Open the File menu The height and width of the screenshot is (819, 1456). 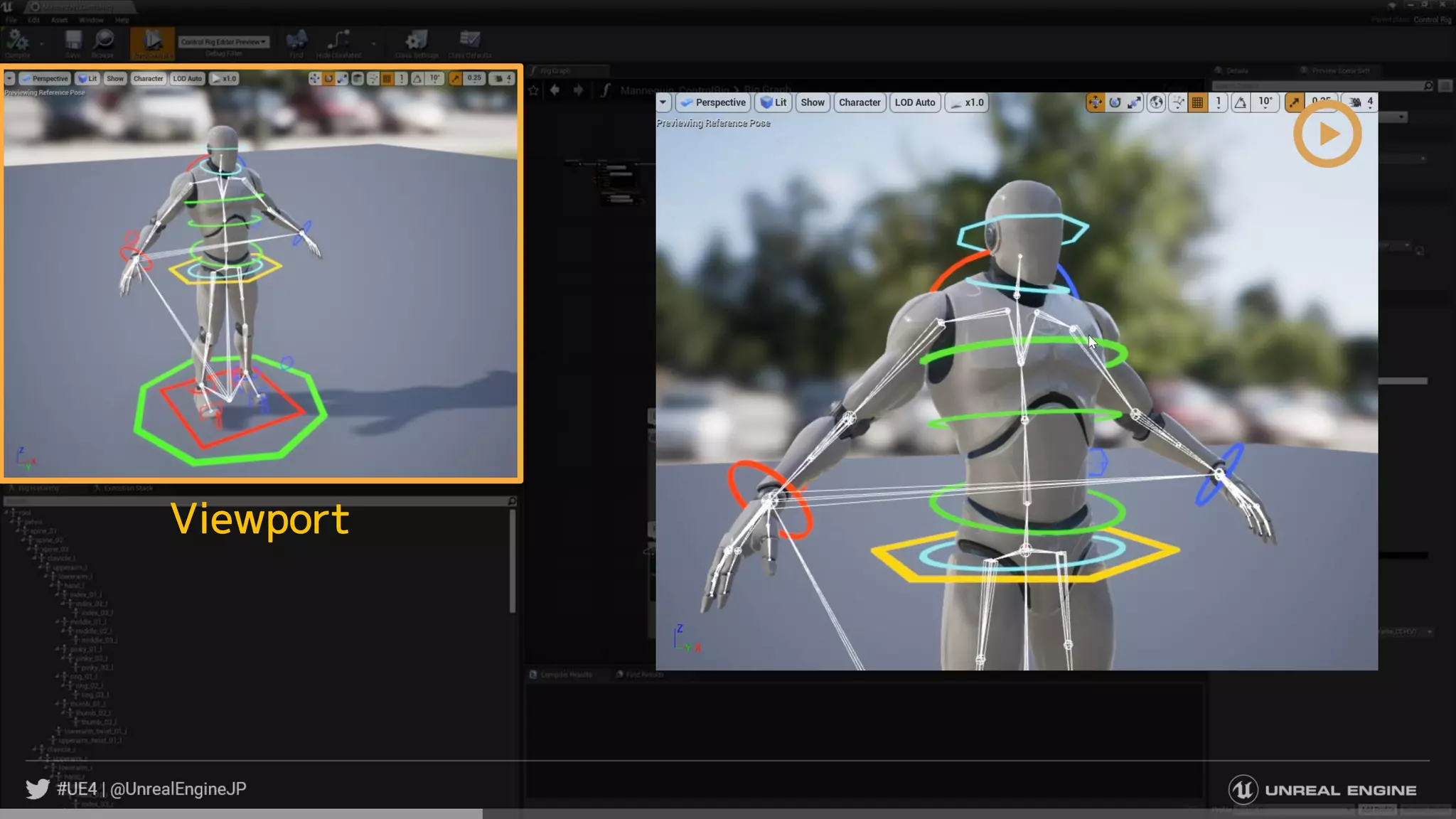11,20
